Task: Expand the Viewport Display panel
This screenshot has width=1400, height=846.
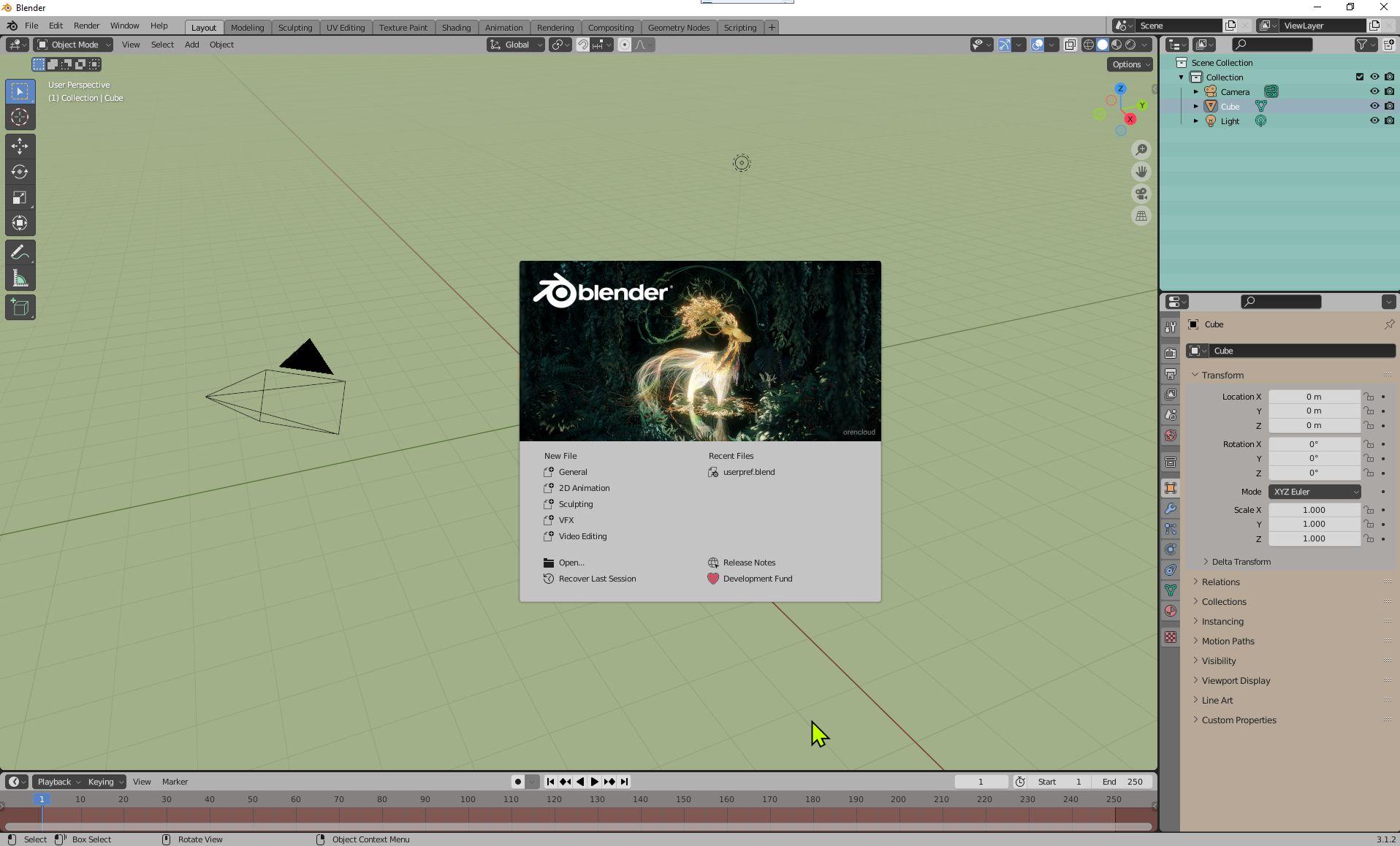Action: [x=1236, y=681]
